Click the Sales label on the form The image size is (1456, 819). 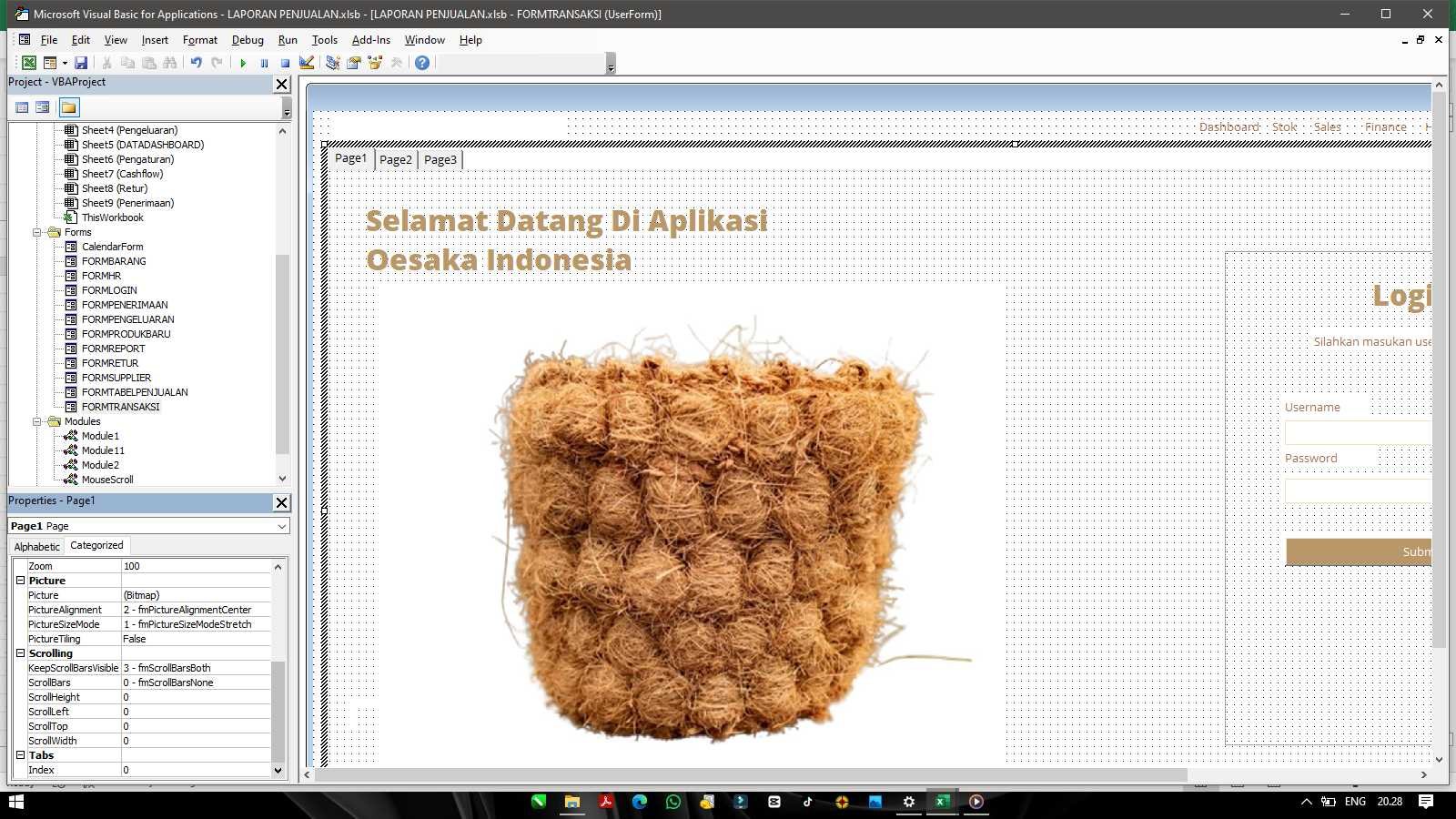[x=1328, y=127]
